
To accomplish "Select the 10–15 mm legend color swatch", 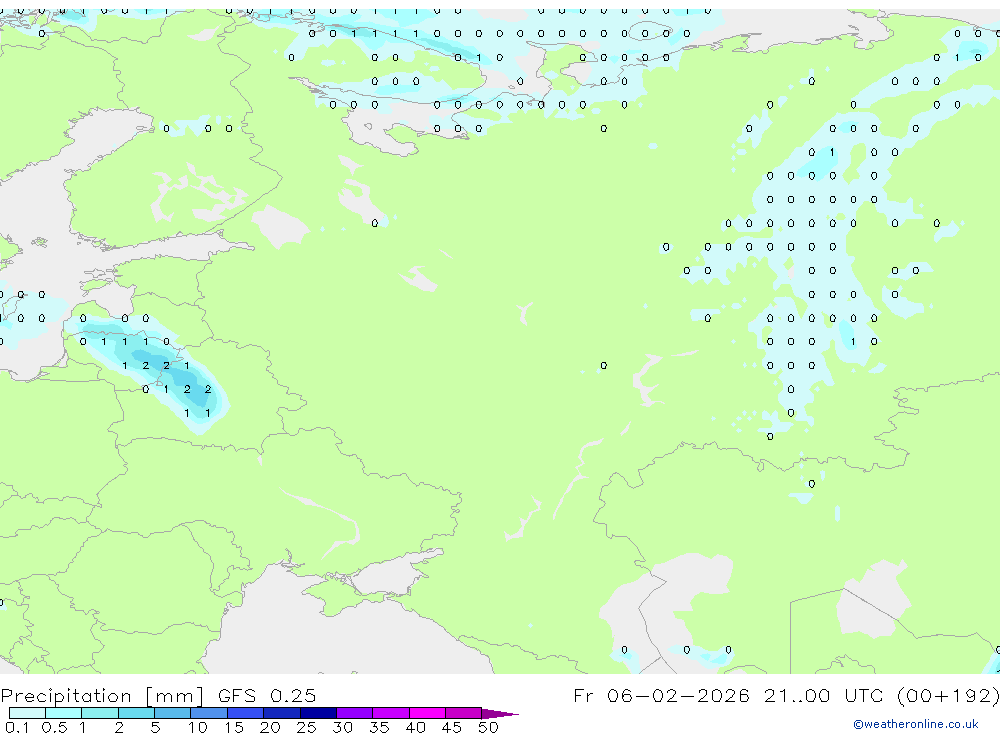I will [x=209, y=713].
